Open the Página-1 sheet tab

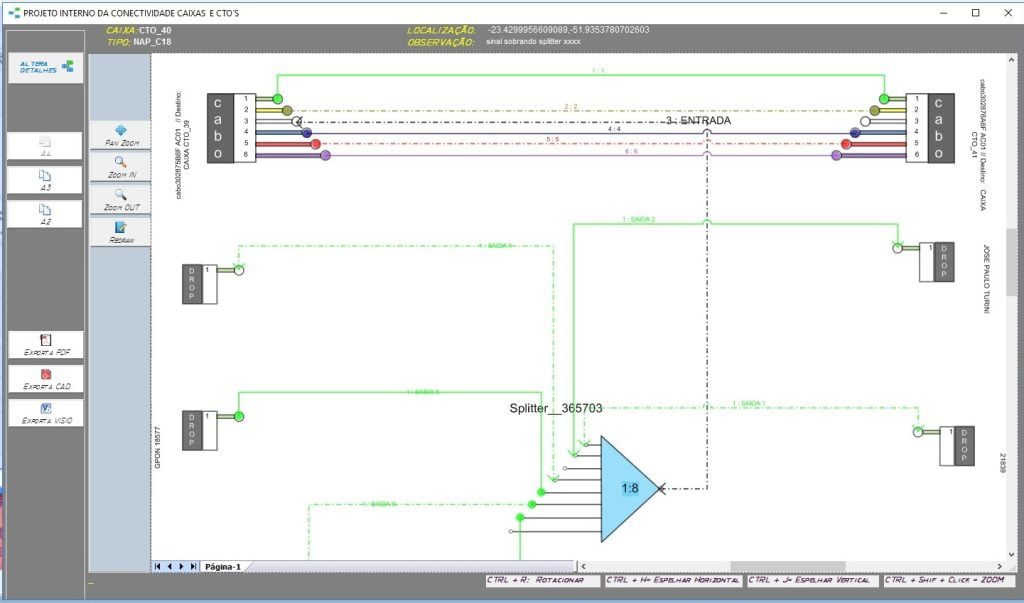pyautogui.click(x=221, y=567)
